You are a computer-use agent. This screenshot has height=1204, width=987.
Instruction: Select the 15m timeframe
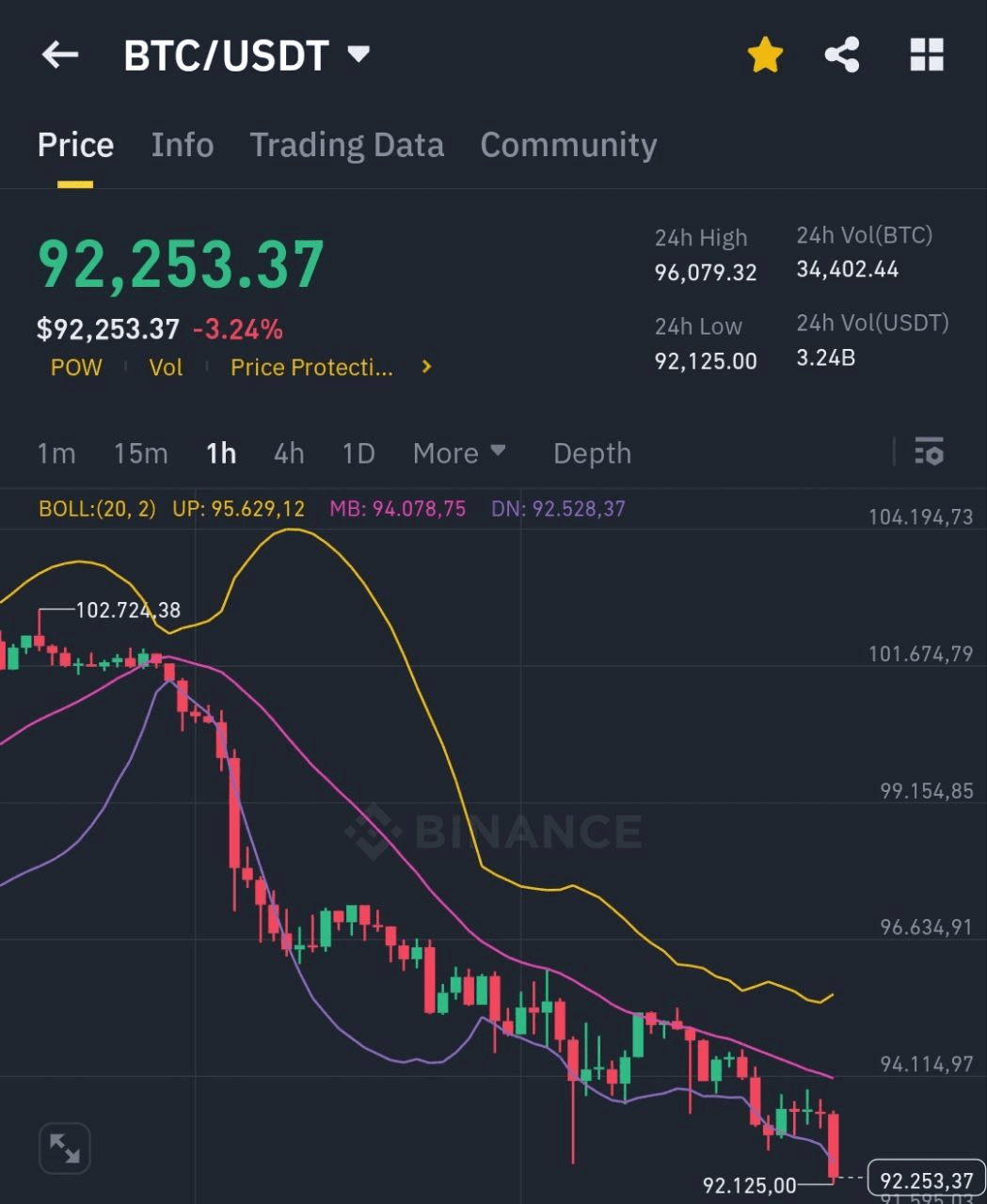tap(140, 453)
